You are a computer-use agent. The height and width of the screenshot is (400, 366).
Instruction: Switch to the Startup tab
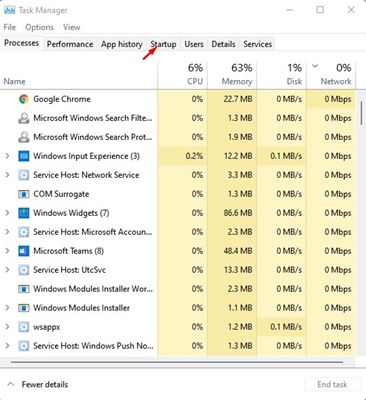point(163,44)
